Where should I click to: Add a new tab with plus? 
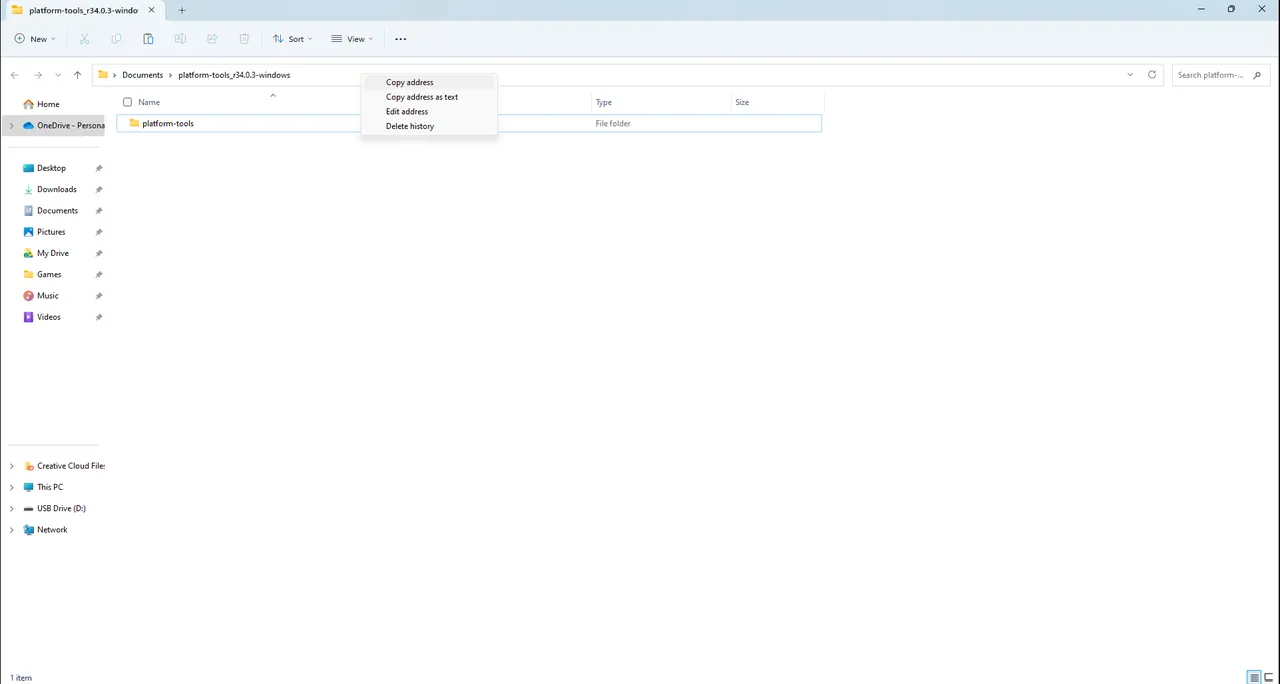[x=182, y=10]
